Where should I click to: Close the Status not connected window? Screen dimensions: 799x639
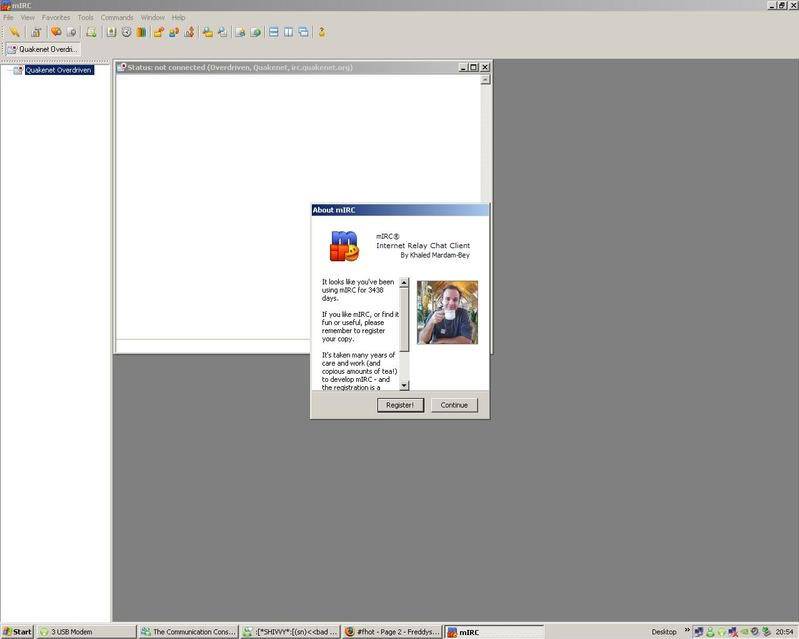pyautogui.click(x=485, y=67)
